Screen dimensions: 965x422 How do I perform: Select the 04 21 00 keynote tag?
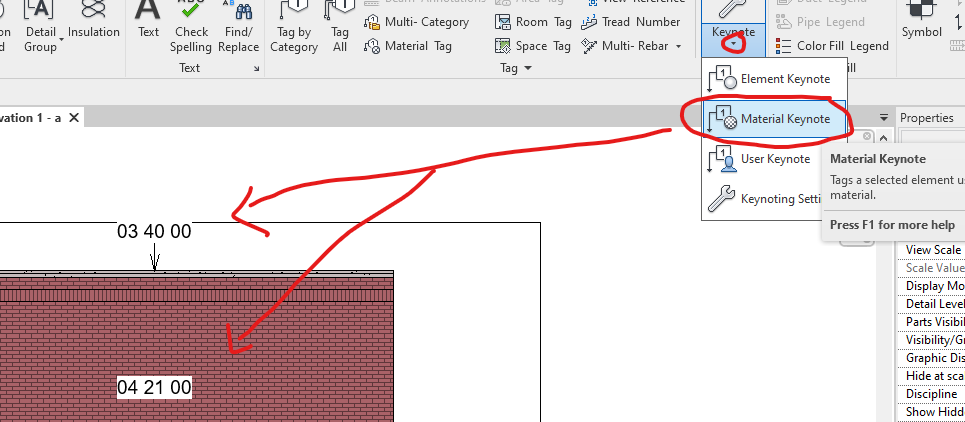click(x=154, y=388)
